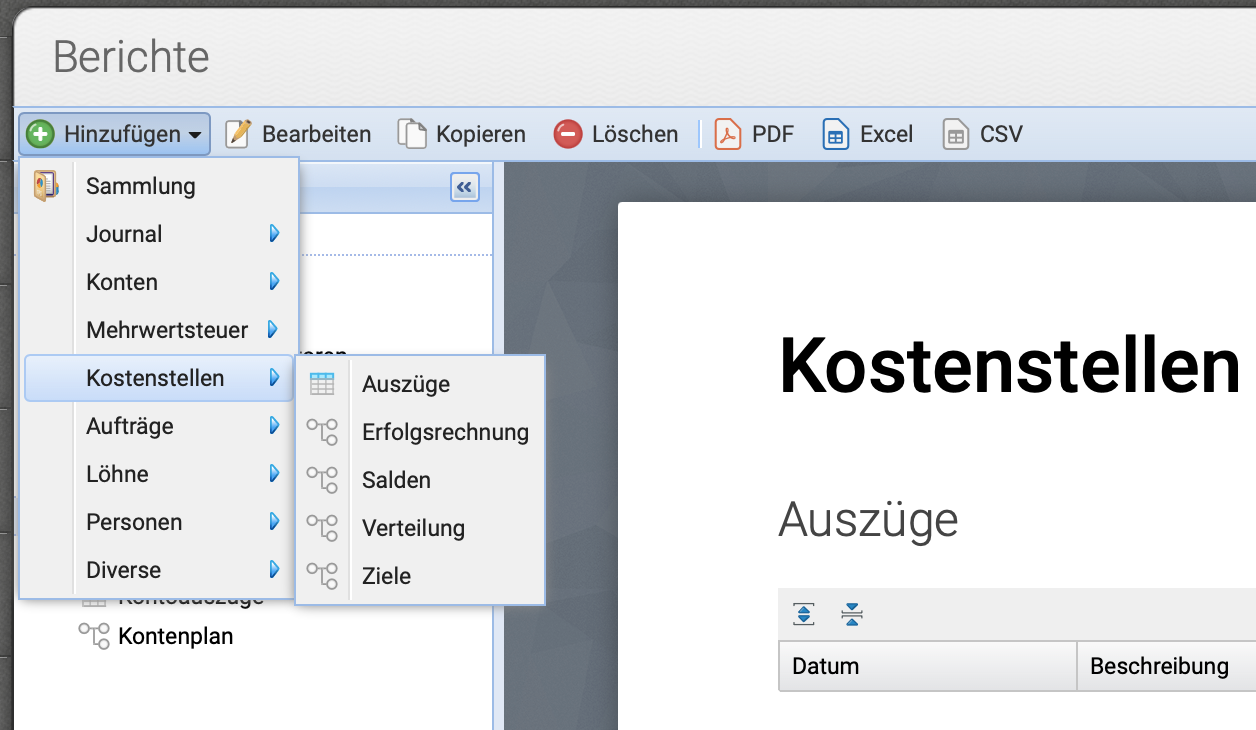
Task: Click the arrow next to Diverse
Action: pyautogui.click(x=274, y=570)
